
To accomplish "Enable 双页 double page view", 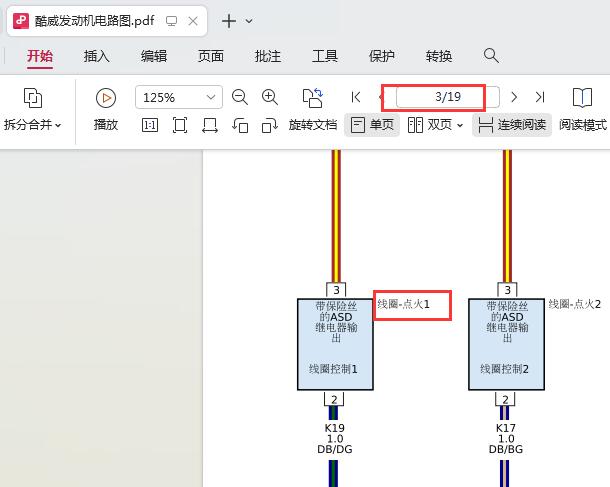I will pyautogui.click(x=430, y=125).
